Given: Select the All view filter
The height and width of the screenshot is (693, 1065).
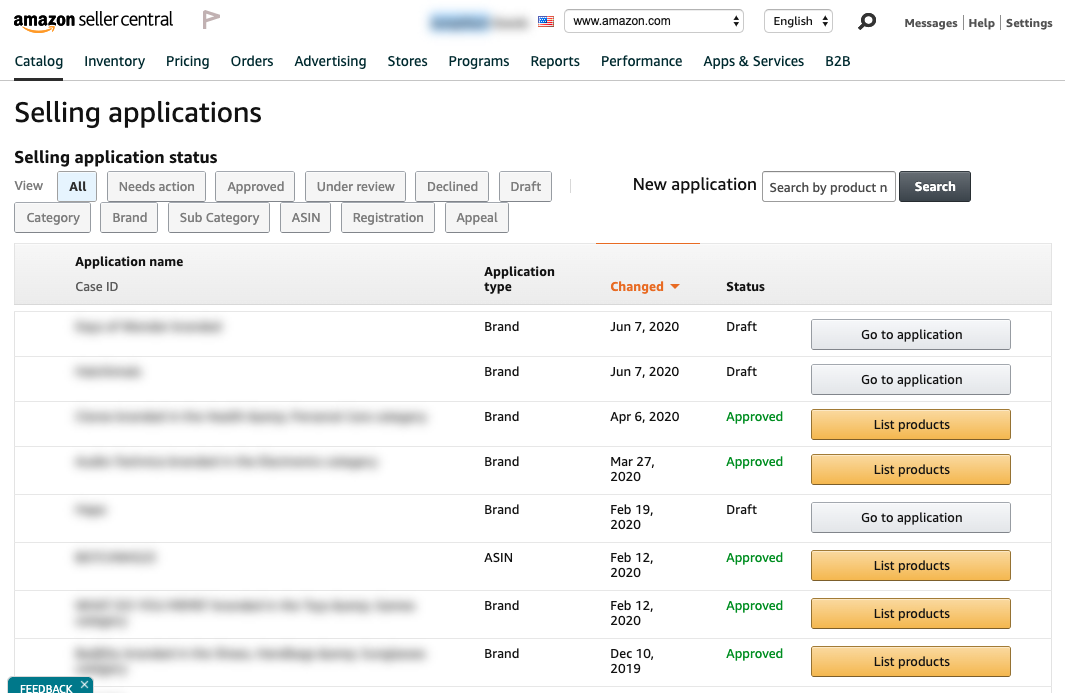Looking at the screenshot, I should point(77,187).
